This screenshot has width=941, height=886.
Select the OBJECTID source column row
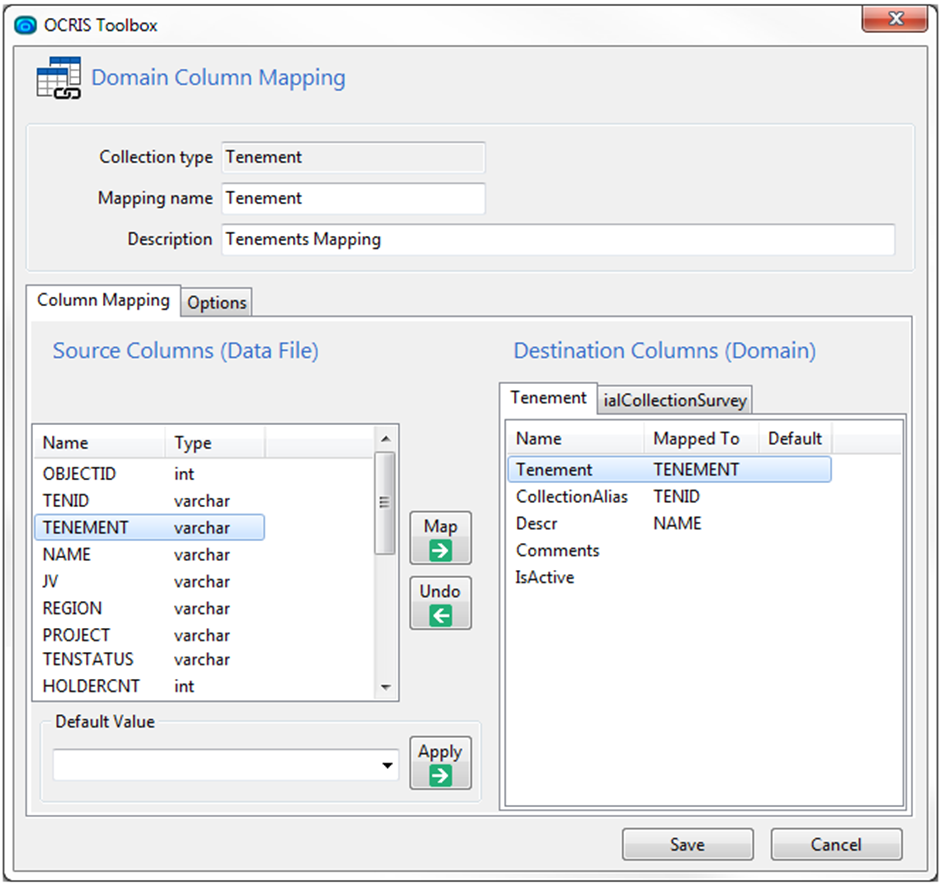coord(149,474)
